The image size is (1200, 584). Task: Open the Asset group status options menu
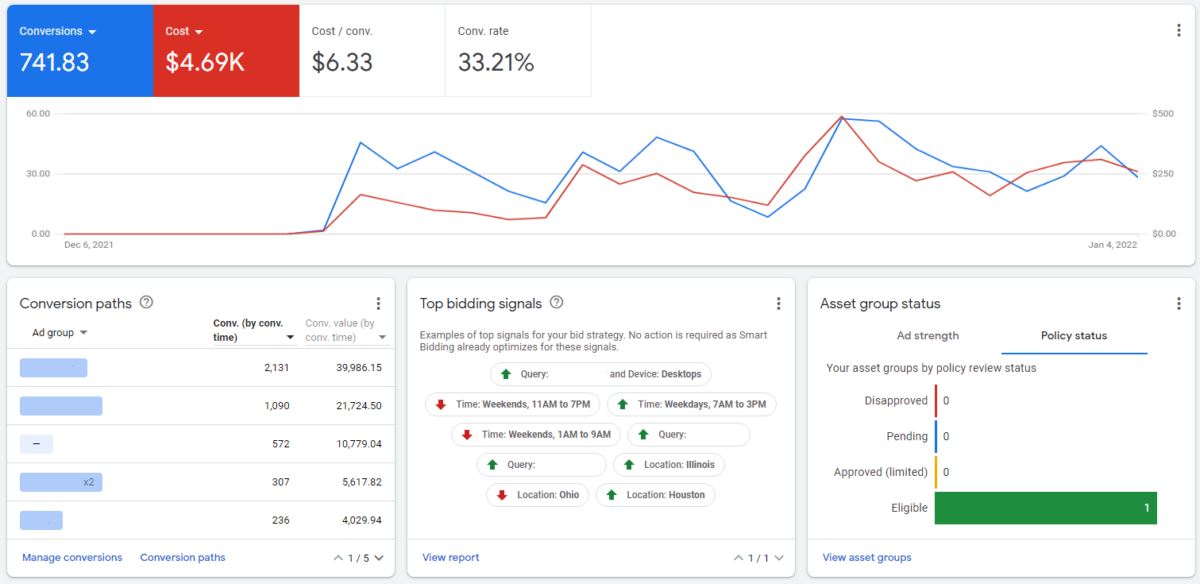click(x=1178, y=303)
